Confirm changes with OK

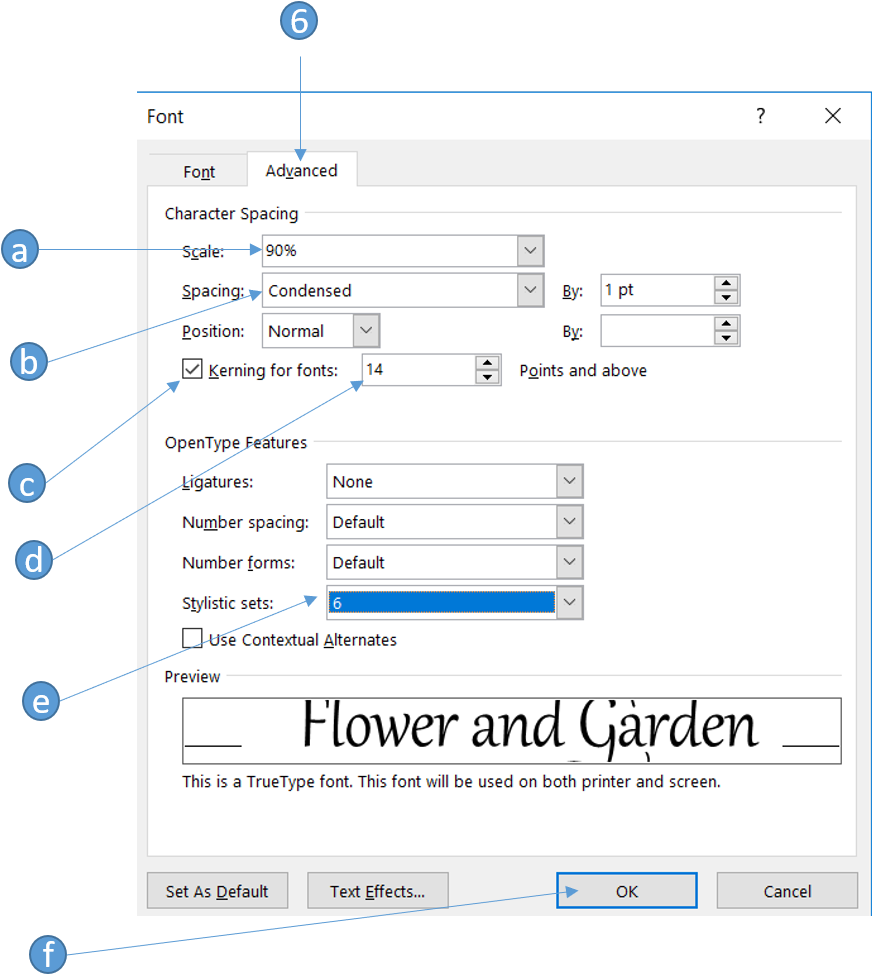(626, 890)
